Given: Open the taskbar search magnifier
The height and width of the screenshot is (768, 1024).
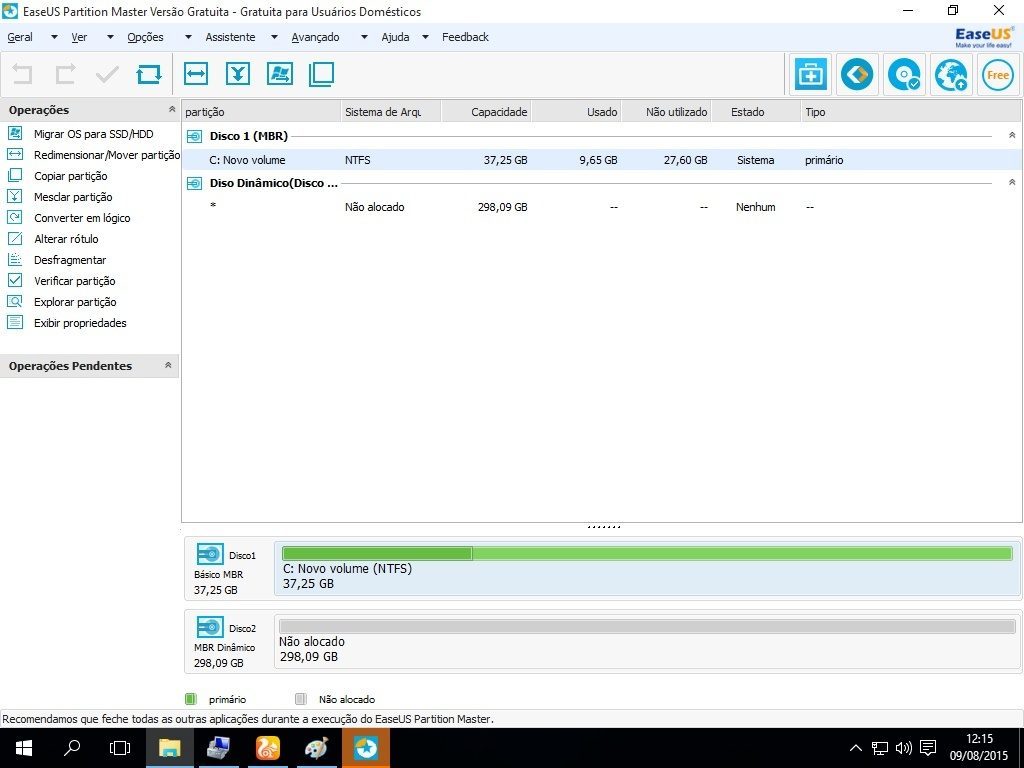Looking at the screenshot, I should coord(72,748).
